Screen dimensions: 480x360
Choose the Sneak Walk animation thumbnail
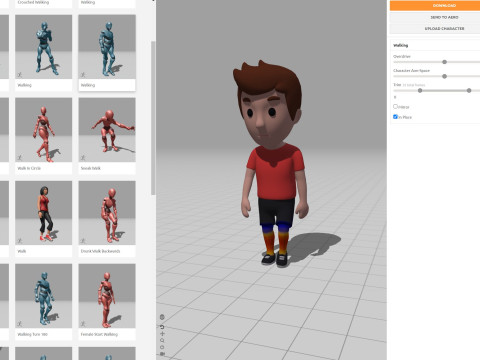pyautogui.click(x=107, y=130)
